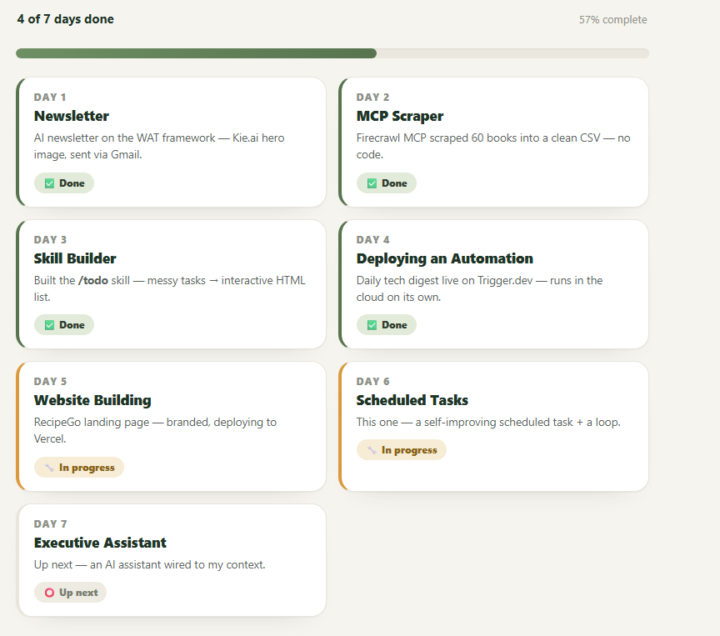This screenshot has height=636, width=720.
Task: Click the Done badge on Newsletter card
Action: pyautogui.click(x=64, y=183)
